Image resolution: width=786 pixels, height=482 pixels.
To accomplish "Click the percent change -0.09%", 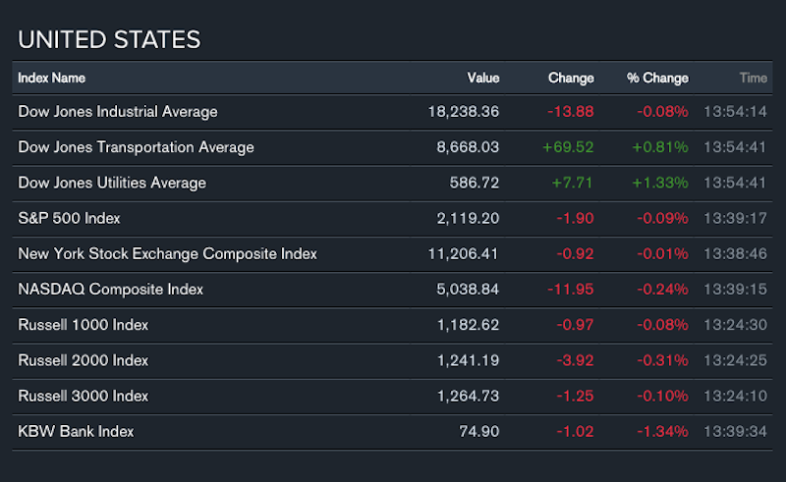I will tap(663, 218).
